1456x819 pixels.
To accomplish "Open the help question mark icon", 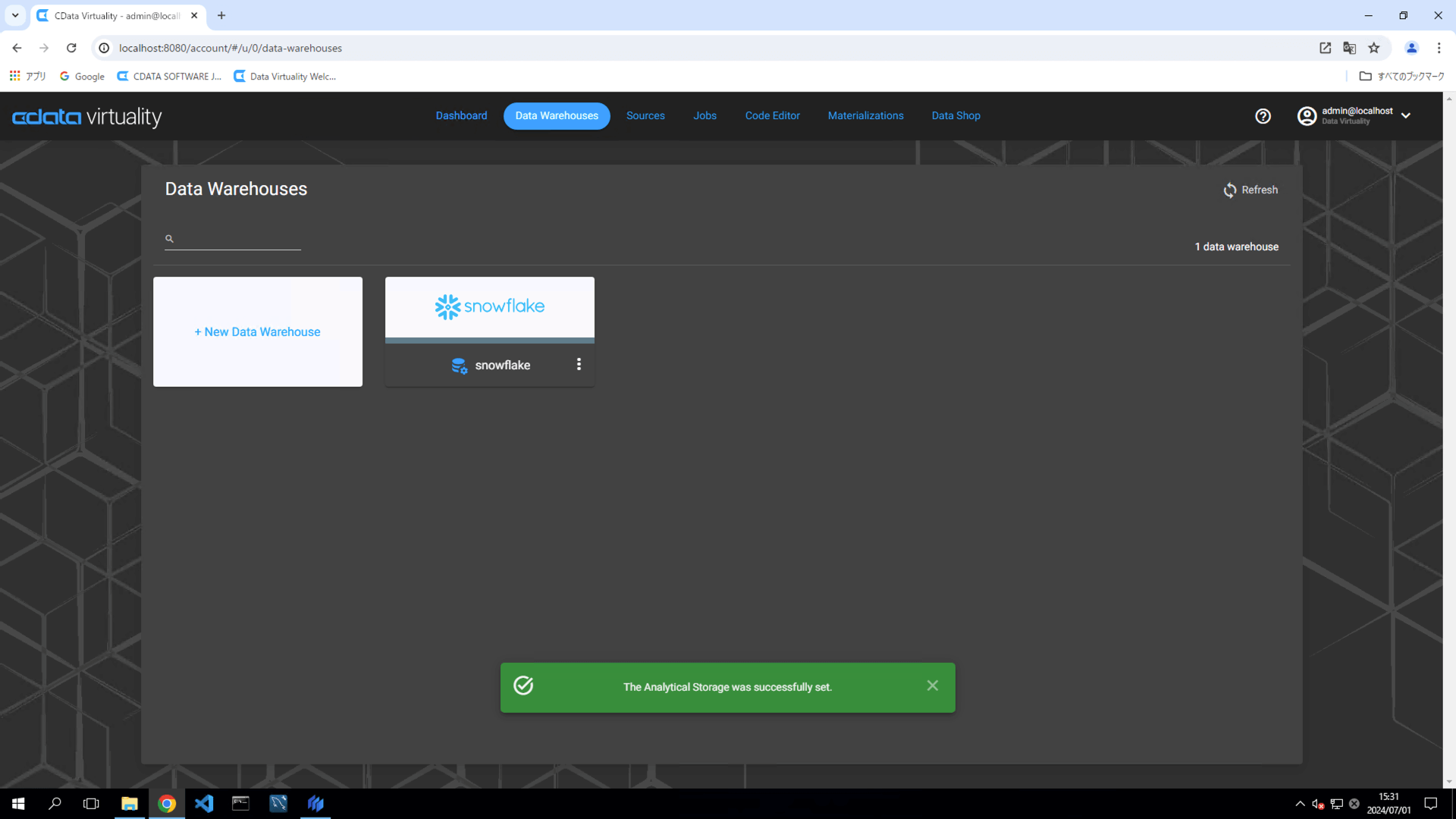I will click(1263, 116).
